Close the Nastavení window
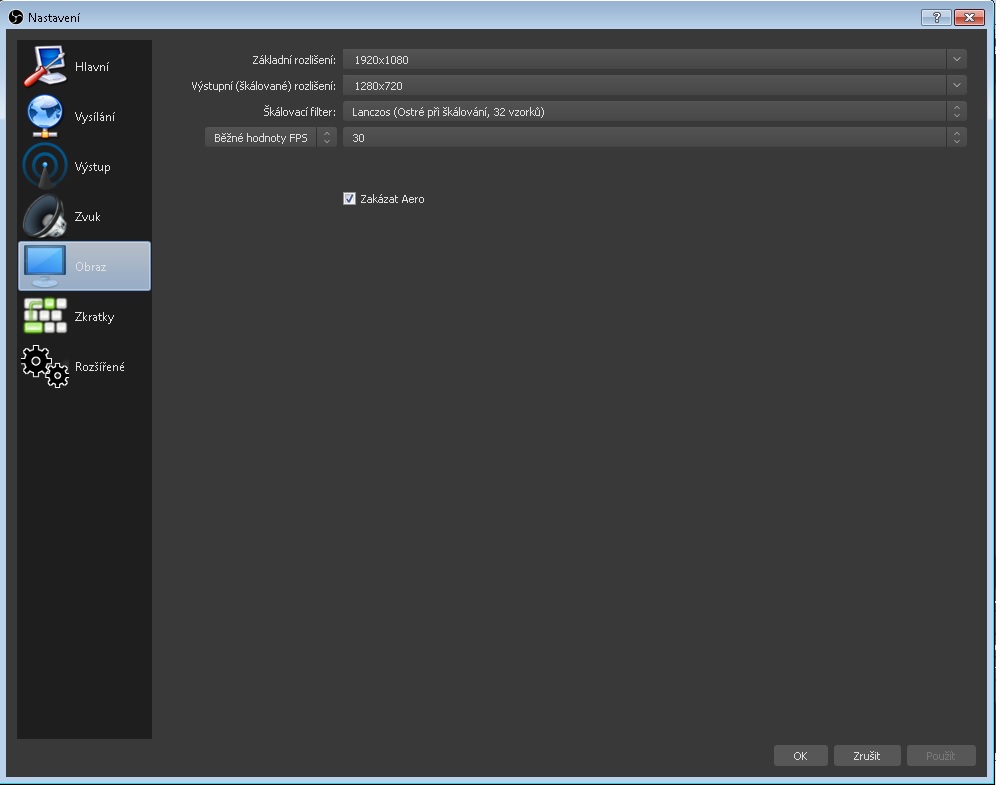996x785 pixels. (969, 17)
